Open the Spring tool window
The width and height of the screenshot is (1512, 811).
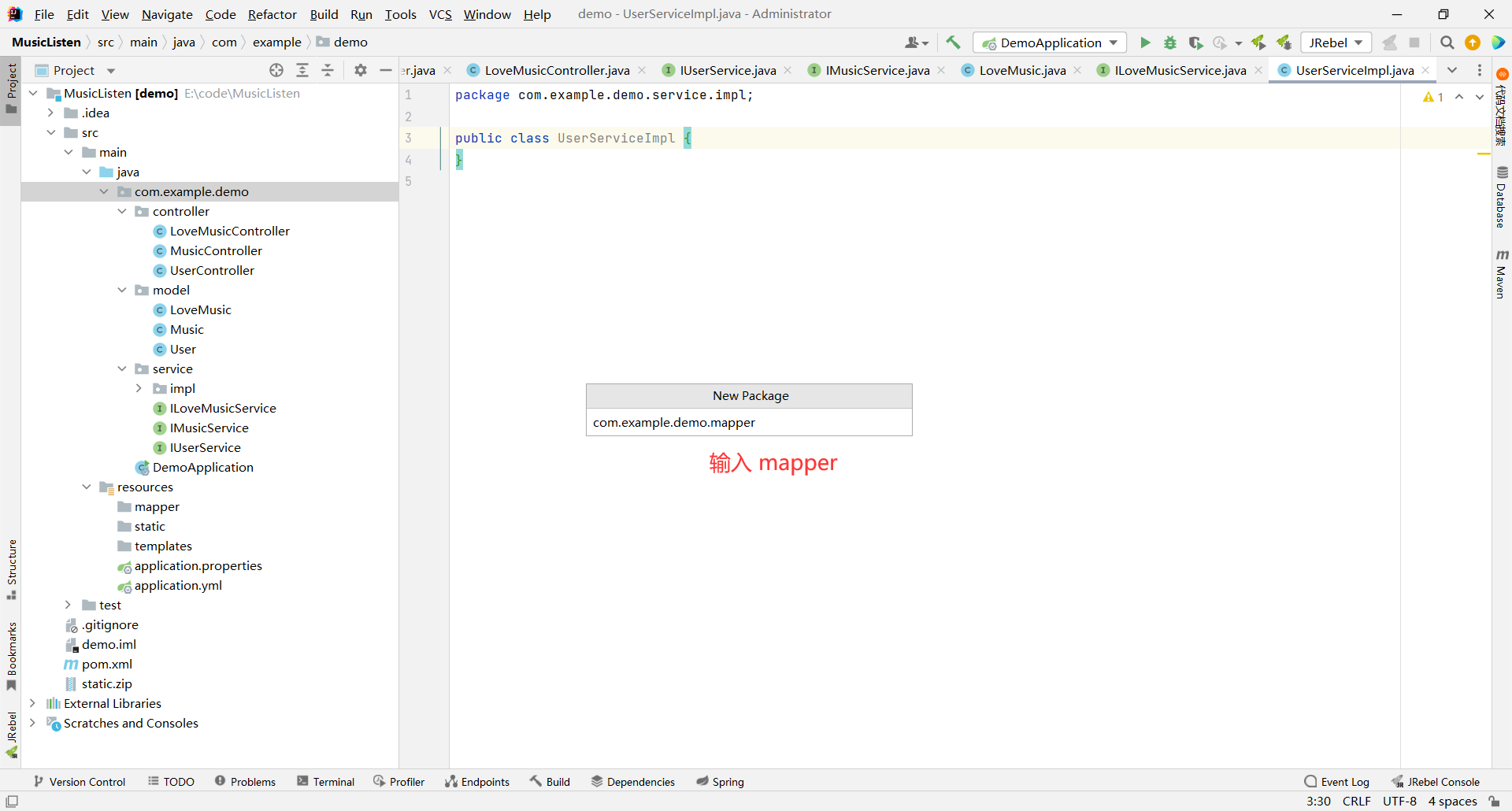coord(720,782)
